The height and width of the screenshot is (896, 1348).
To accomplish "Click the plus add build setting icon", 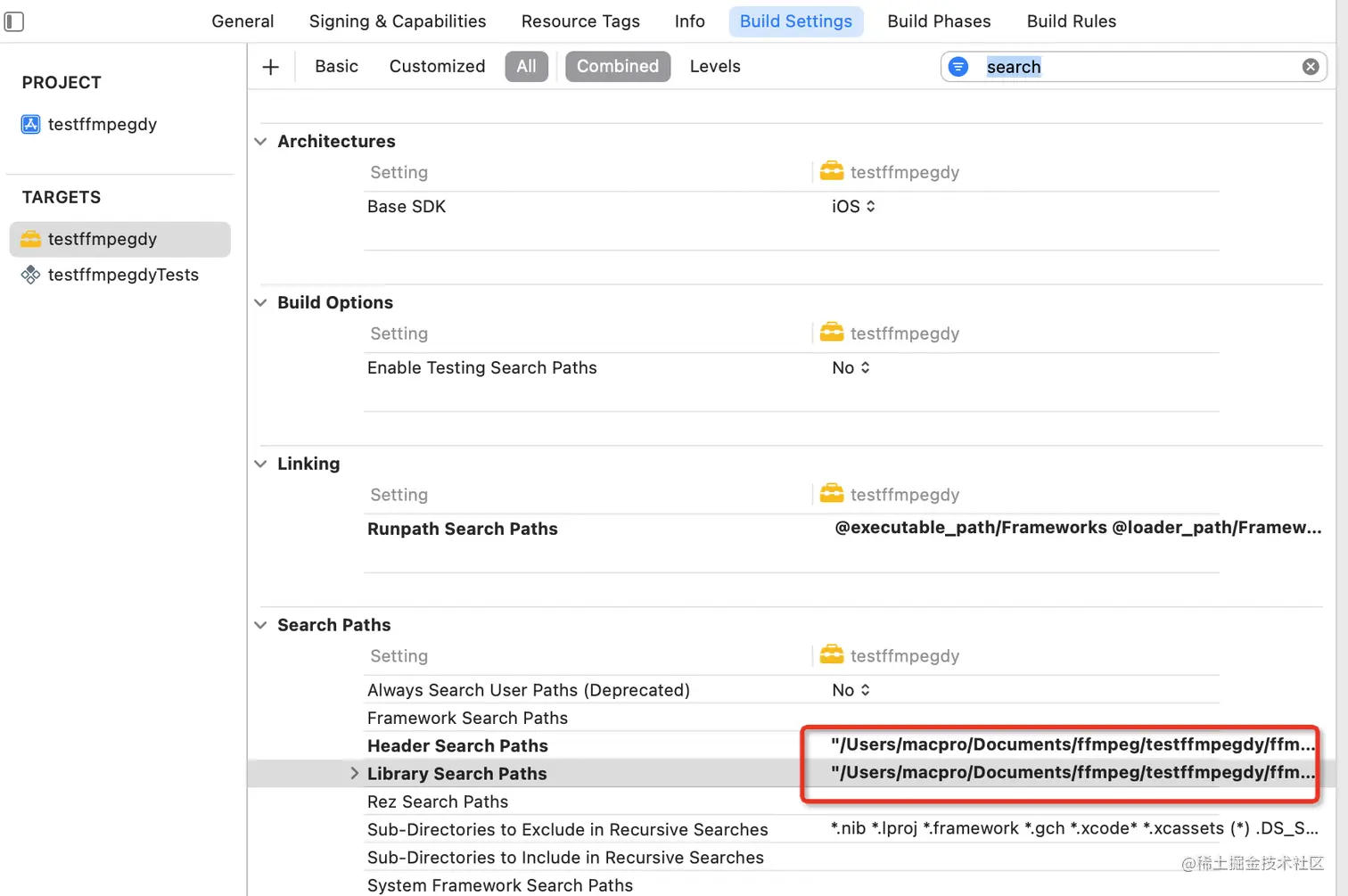I will click(271, 67).
